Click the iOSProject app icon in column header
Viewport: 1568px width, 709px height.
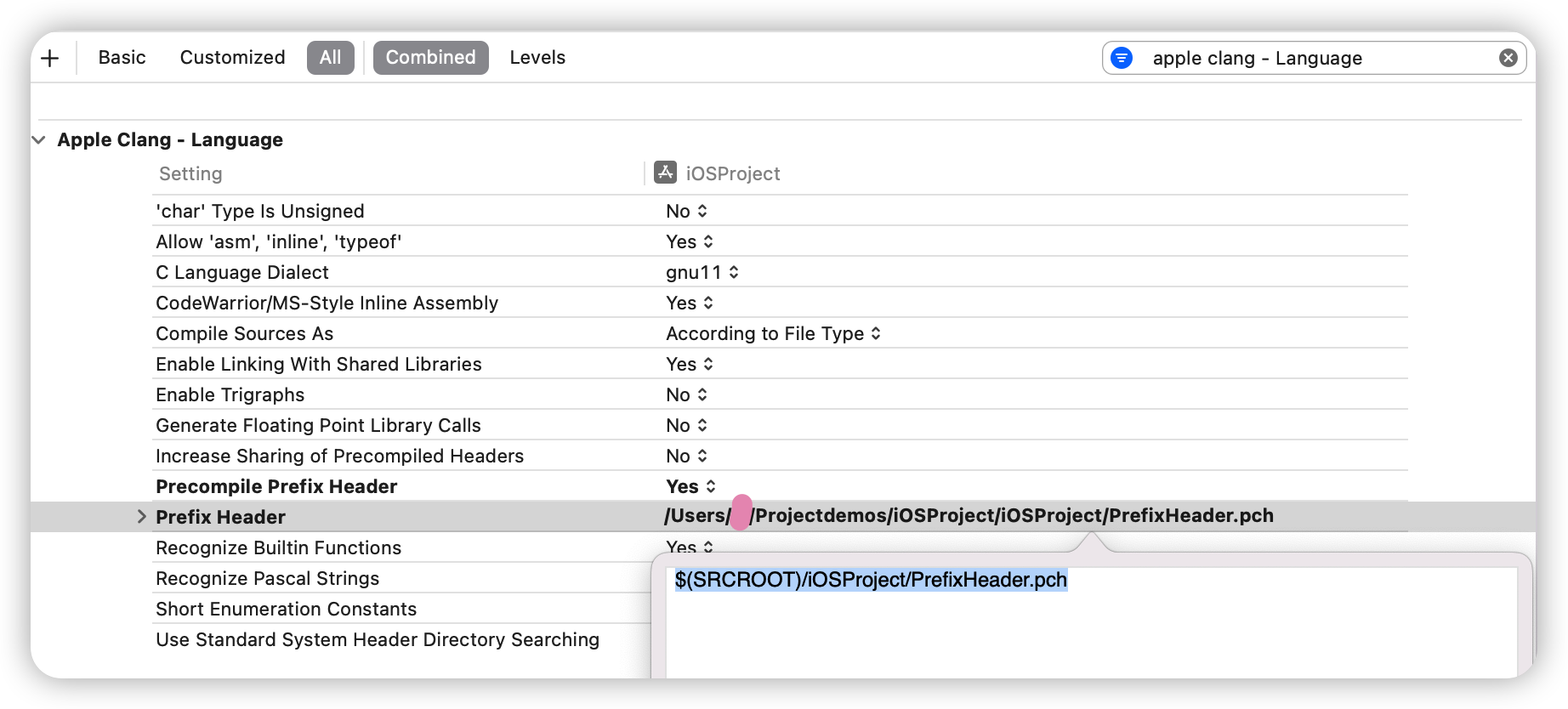pos(664,172)
